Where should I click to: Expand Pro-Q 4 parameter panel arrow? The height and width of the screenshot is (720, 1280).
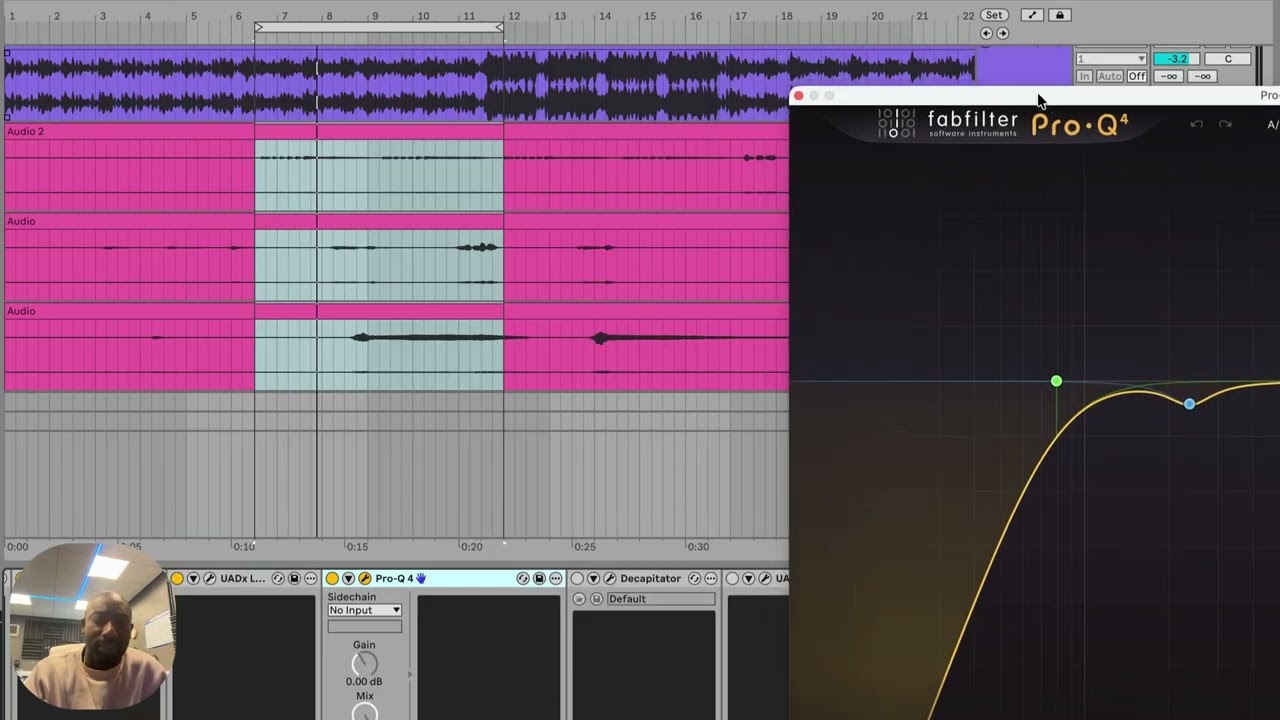pyautogui.click(x=409, y=675)
